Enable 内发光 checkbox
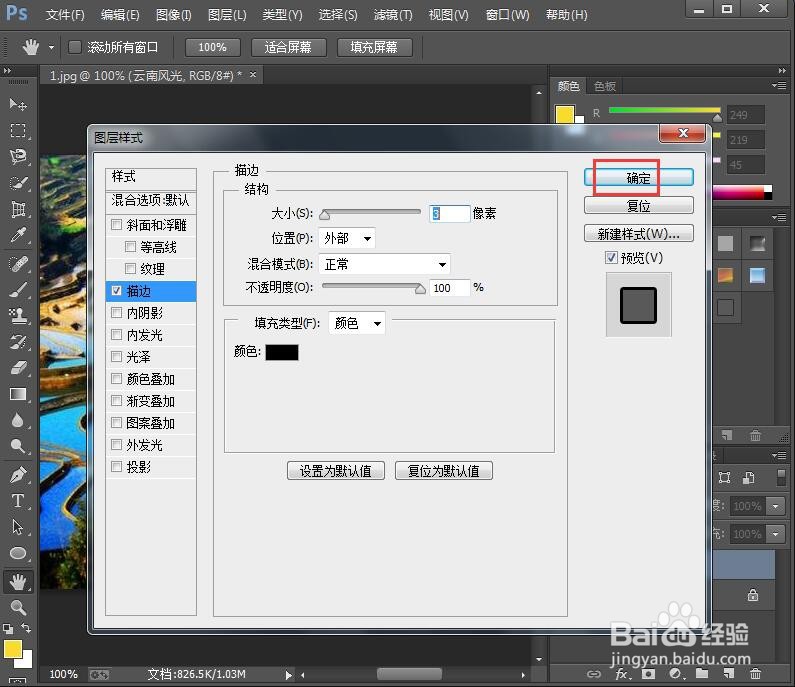 (117, 335)
